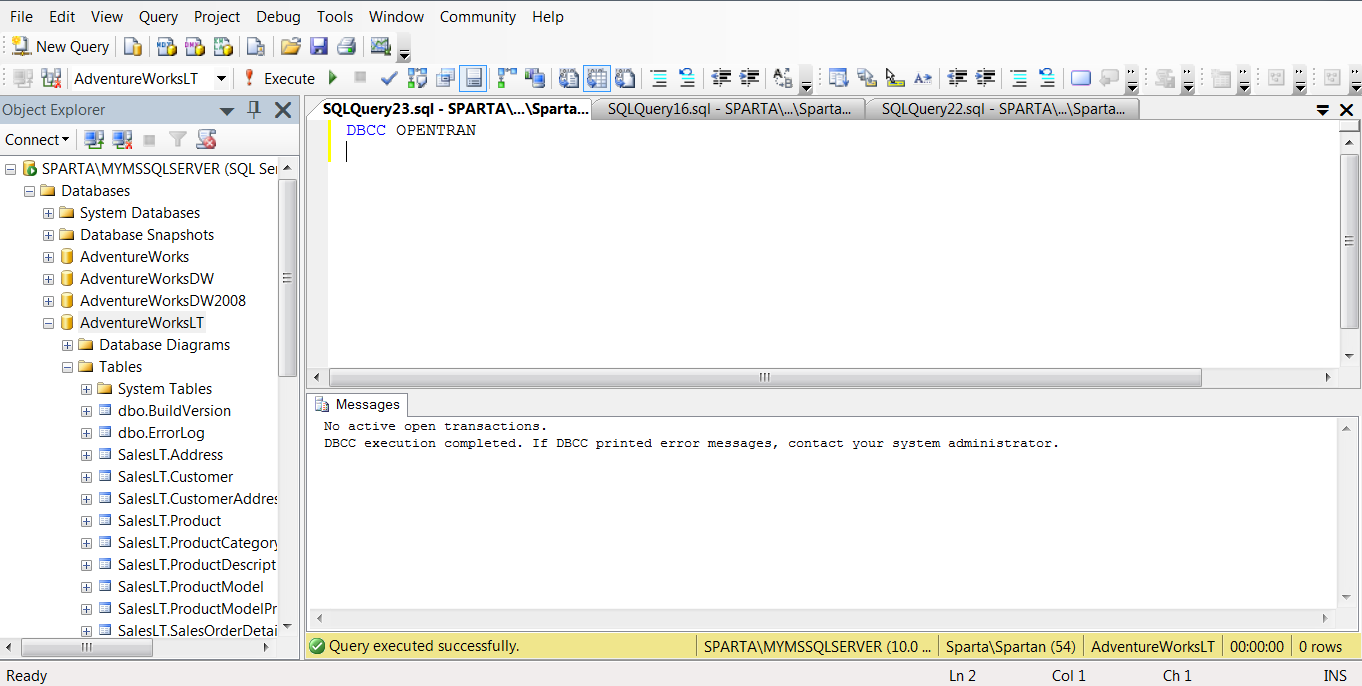The image size is (1362, 686).
Task: Click the Save disk icon in toolbar
Action: (318, 46)
